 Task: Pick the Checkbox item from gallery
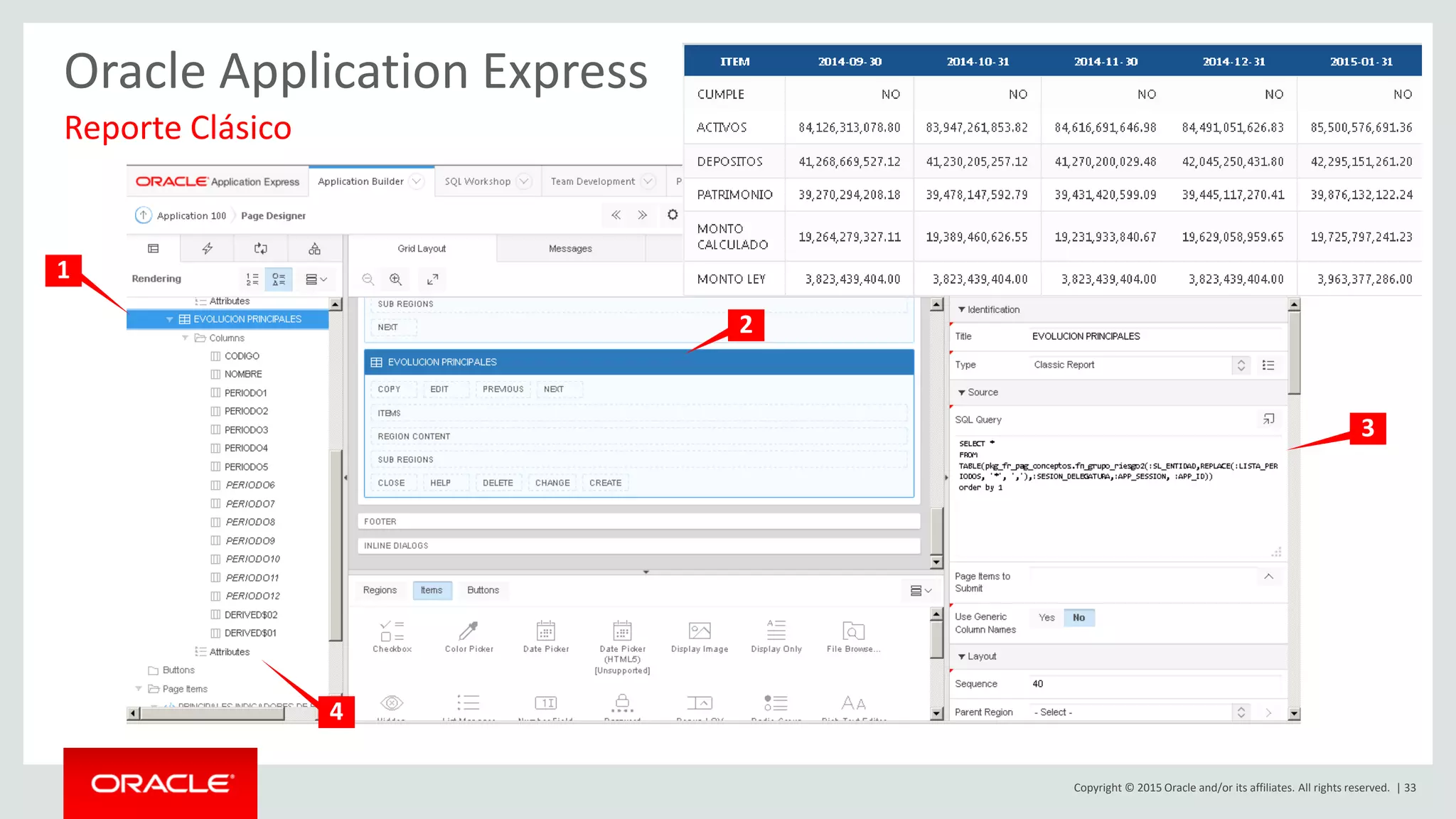392,636
